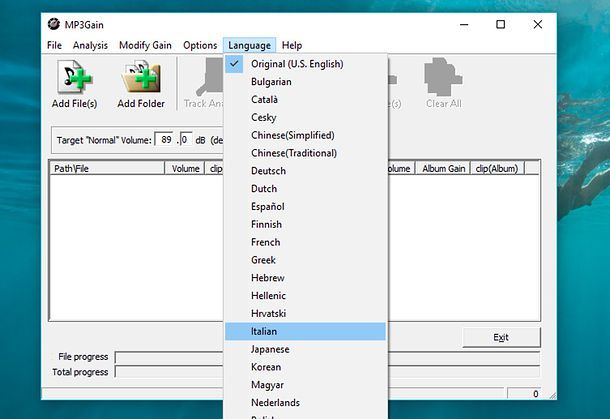
Task: Open the Modify Gain menu
Action: point(145,45)
